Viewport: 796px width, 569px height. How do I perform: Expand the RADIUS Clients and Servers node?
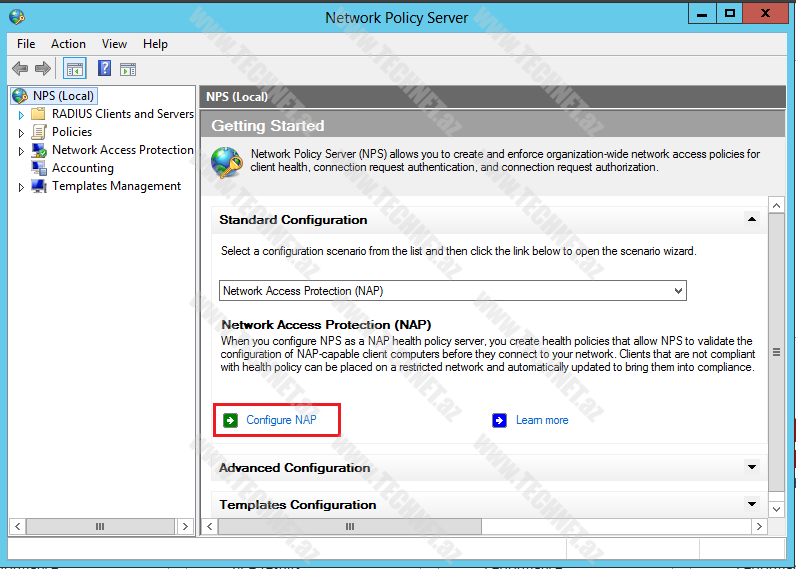click(x=21, y=115)
